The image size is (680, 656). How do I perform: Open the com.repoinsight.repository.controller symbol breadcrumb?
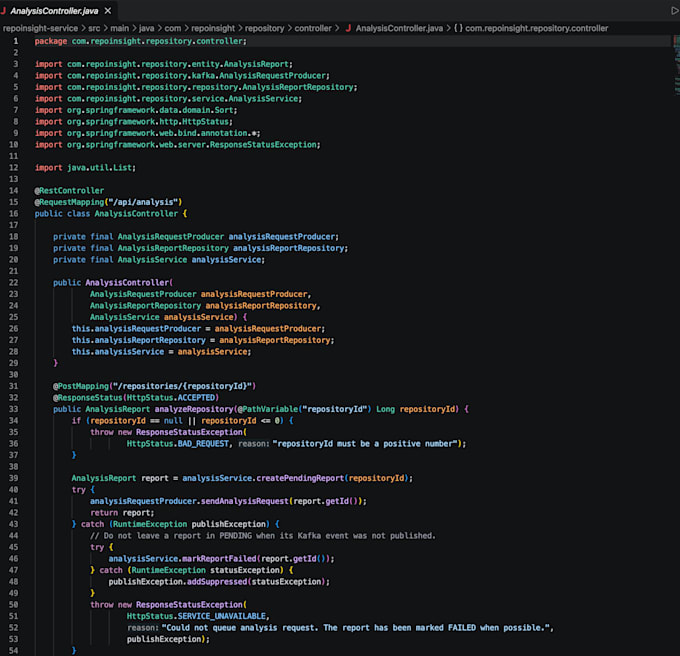[536, 28]
